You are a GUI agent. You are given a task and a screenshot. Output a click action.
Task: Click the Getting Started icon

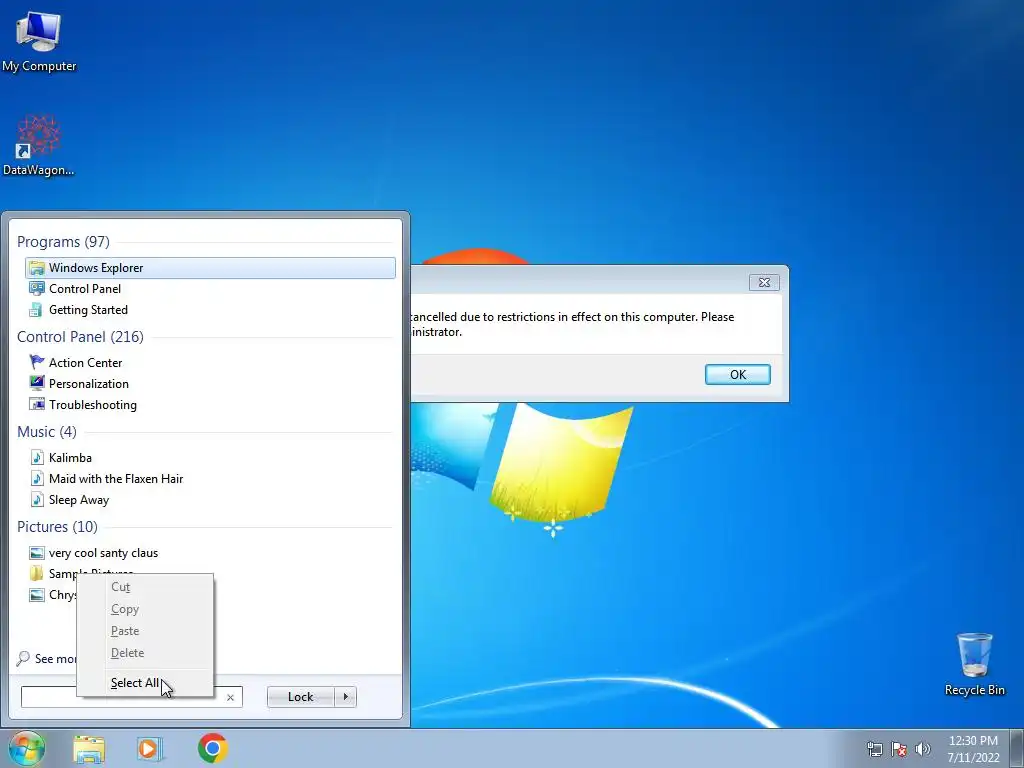pos(37,310)
